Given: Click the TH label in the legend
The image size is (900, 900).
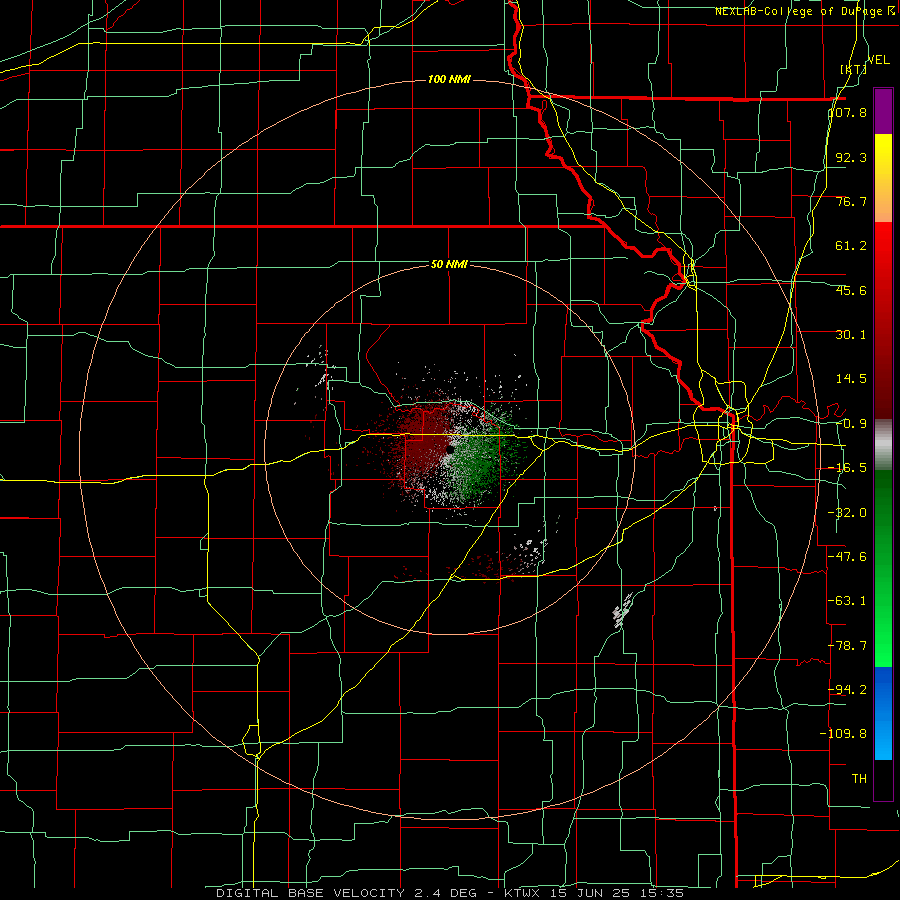Looking at the screenshot, I should click(859, 778).
